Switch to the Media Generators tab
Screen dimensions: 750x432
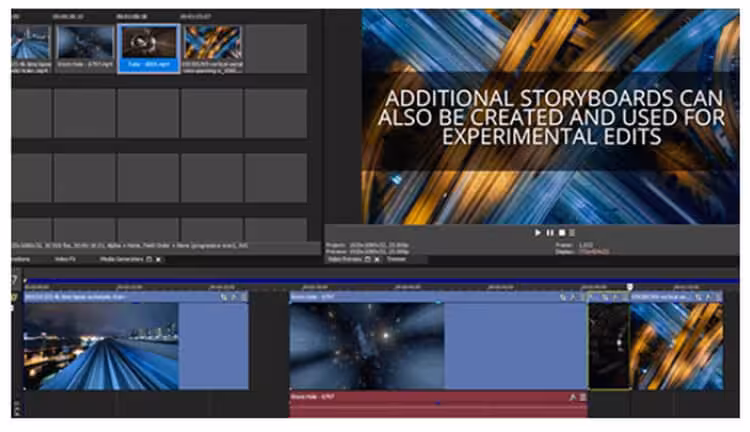121,259
